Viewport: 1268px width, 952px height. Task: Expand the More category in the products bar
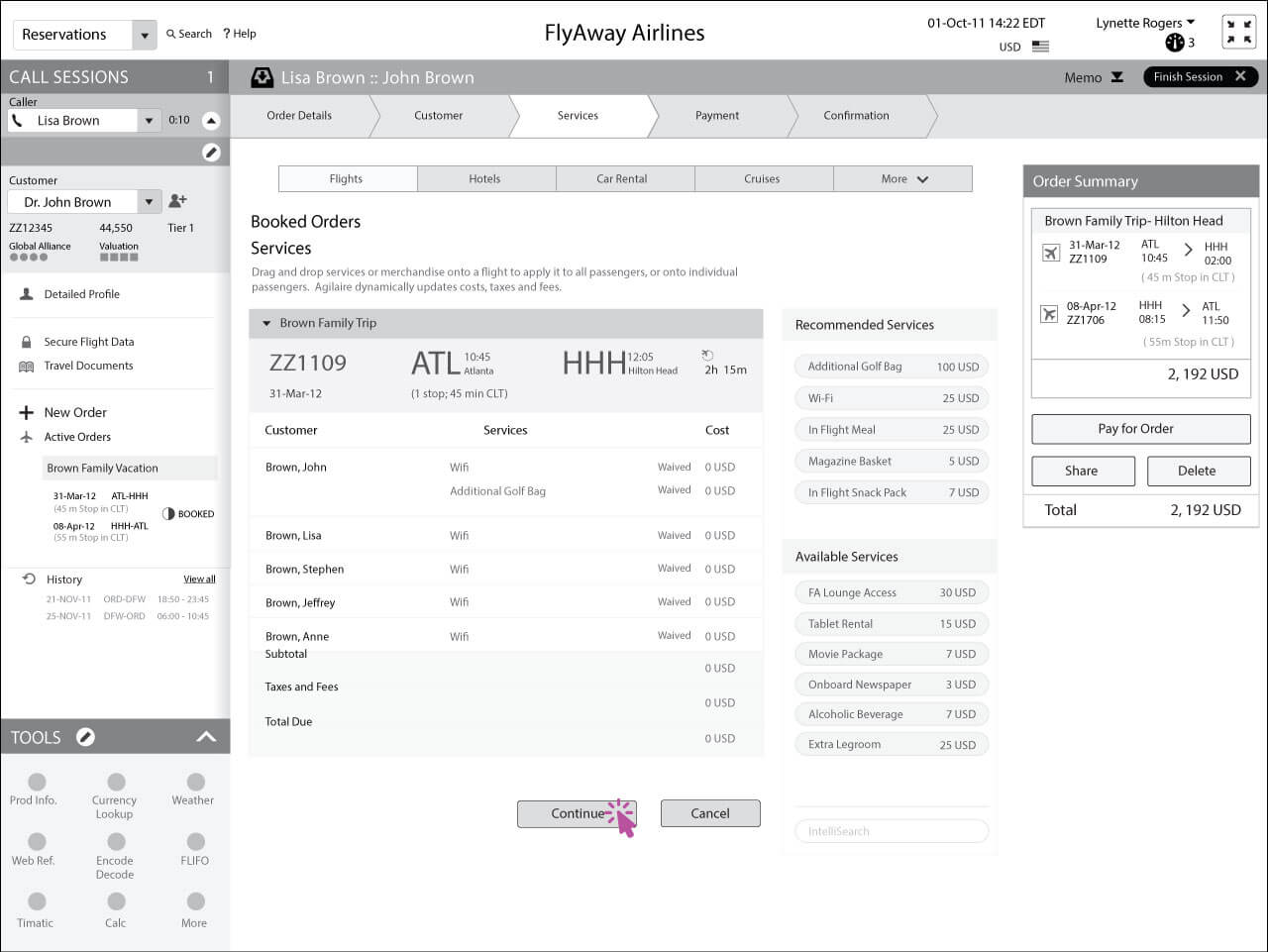tap(902, 178)
